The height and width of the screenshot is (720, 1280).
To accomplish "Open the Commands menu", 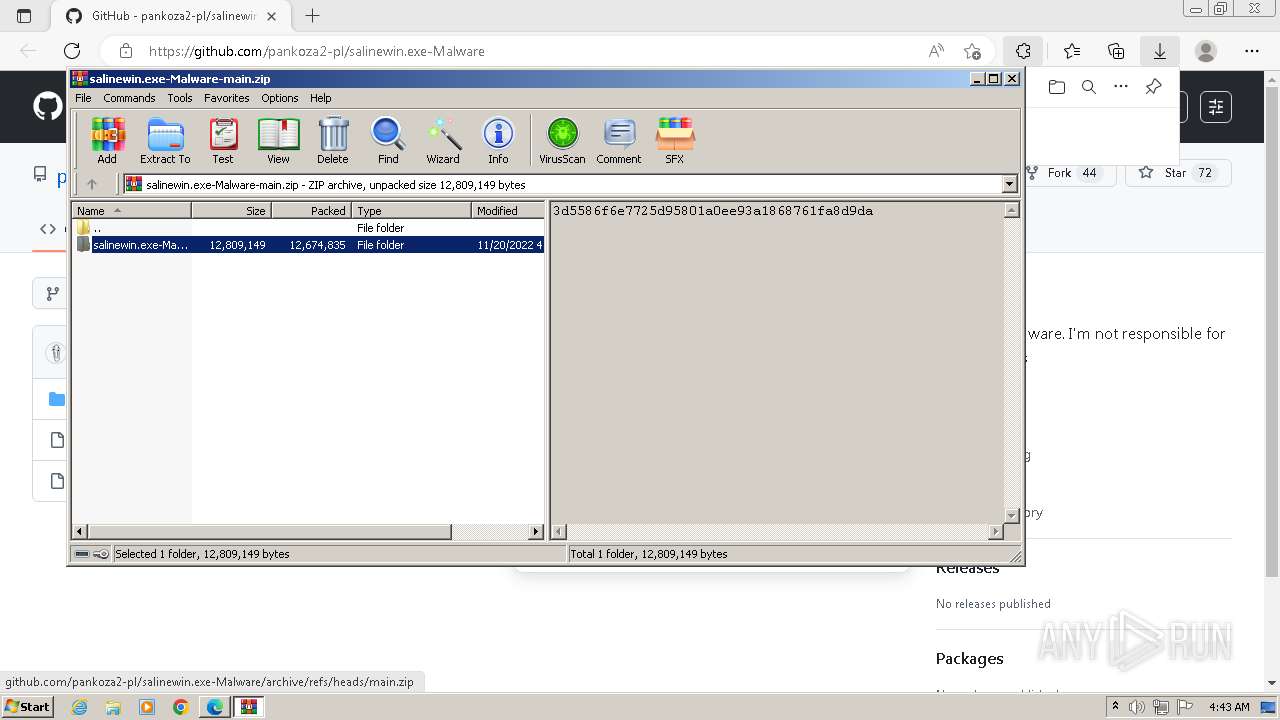I will pyautogui.click(x=129, y=98).
